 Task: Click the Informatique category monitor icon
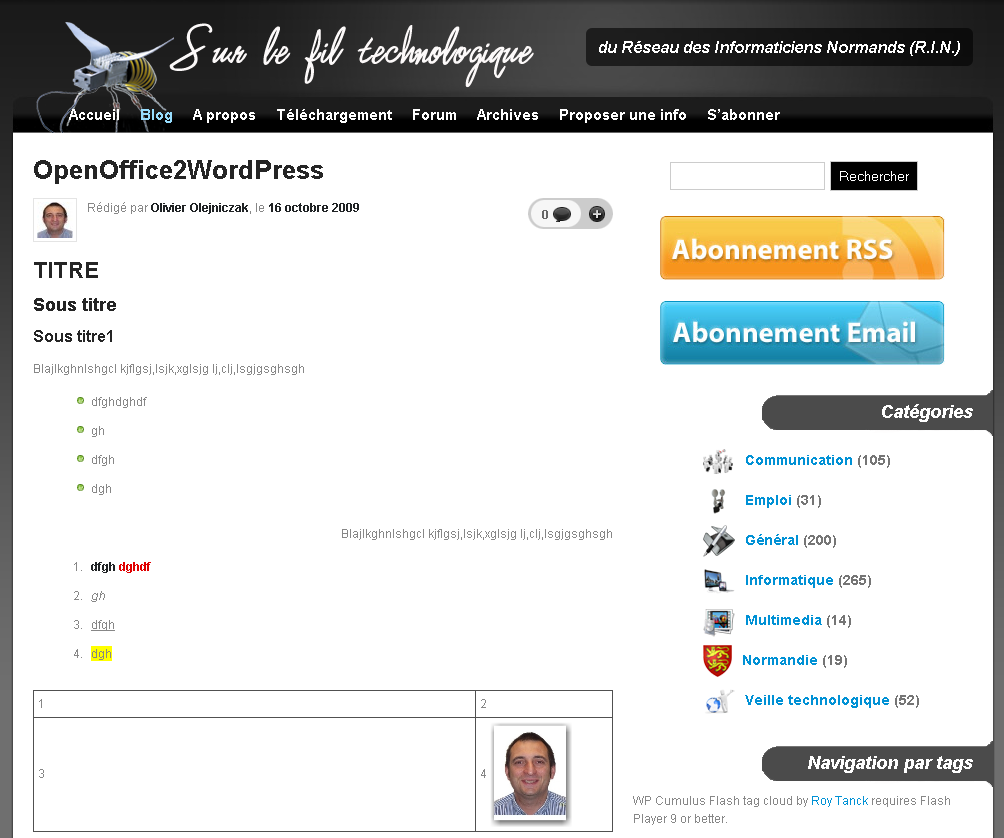718,581
